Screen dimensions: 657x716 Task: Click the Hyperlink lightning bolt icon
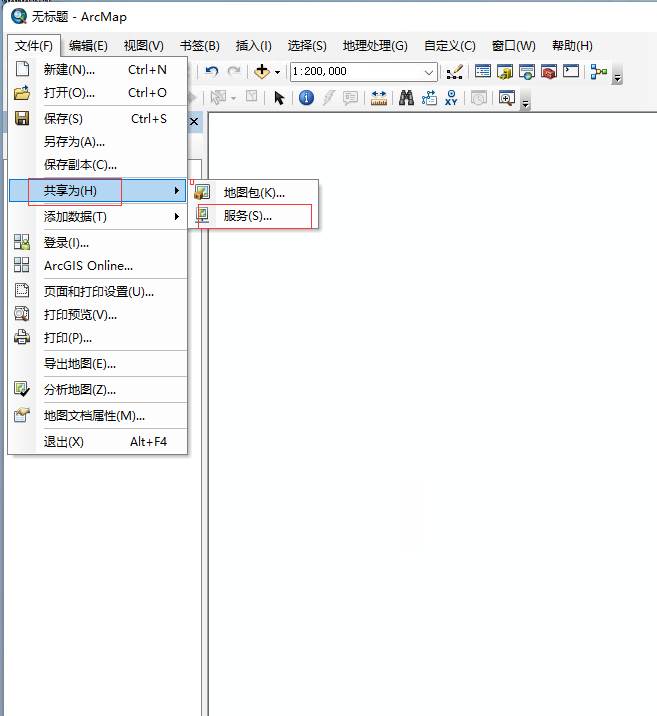click(329, 97)
